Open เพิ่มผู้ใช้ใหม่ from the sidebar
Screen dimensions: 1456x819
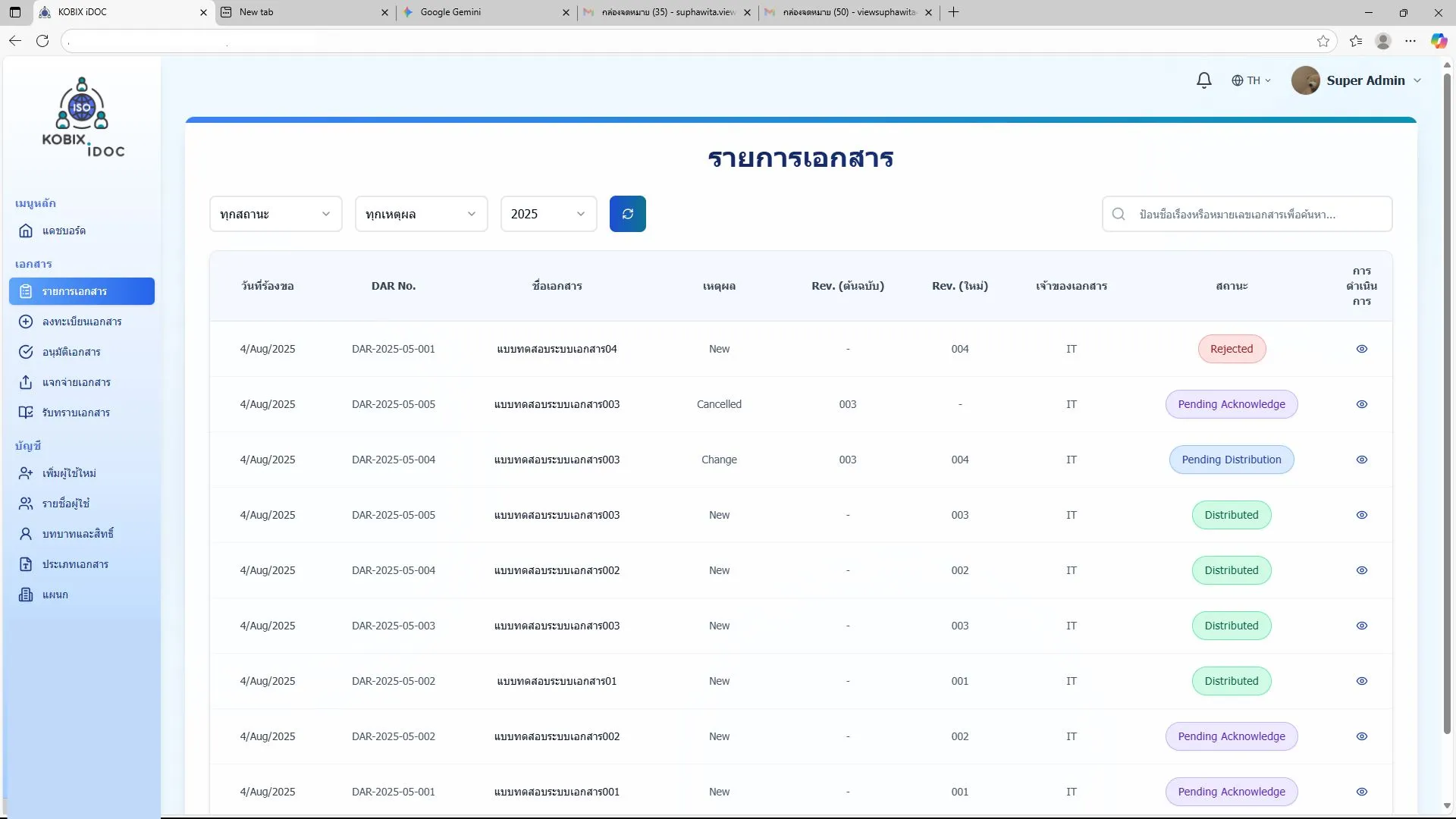68,473
